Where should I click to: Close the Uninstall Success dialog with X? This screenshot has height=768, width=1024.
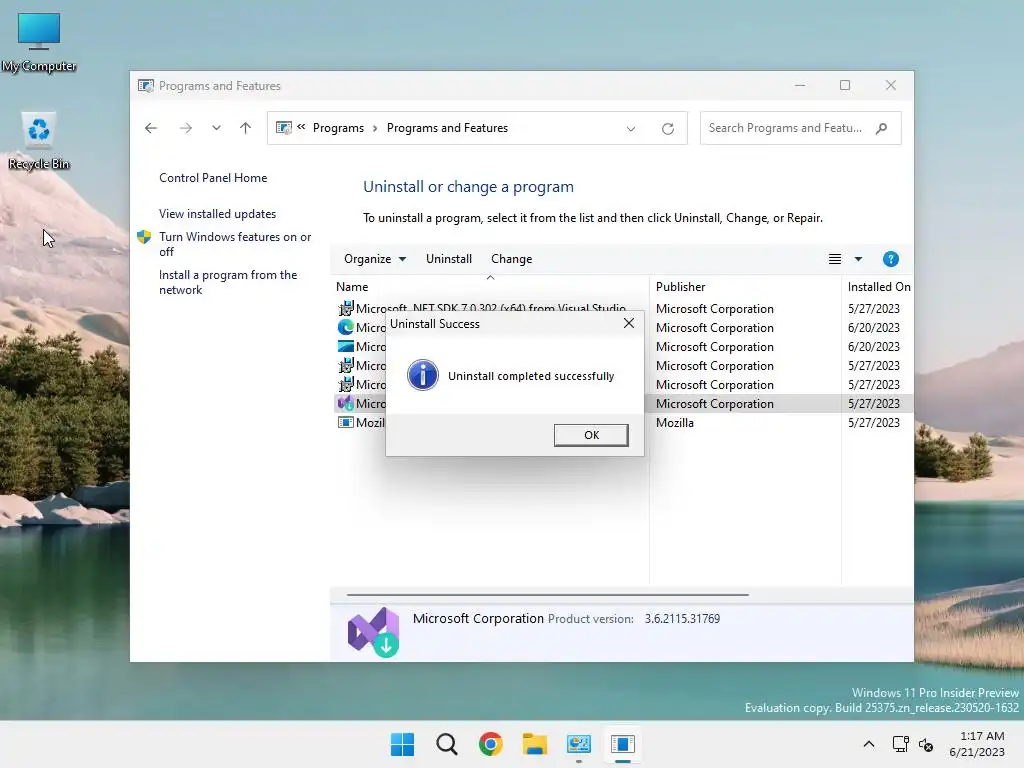pyautogui.click(x=629, y=323)
